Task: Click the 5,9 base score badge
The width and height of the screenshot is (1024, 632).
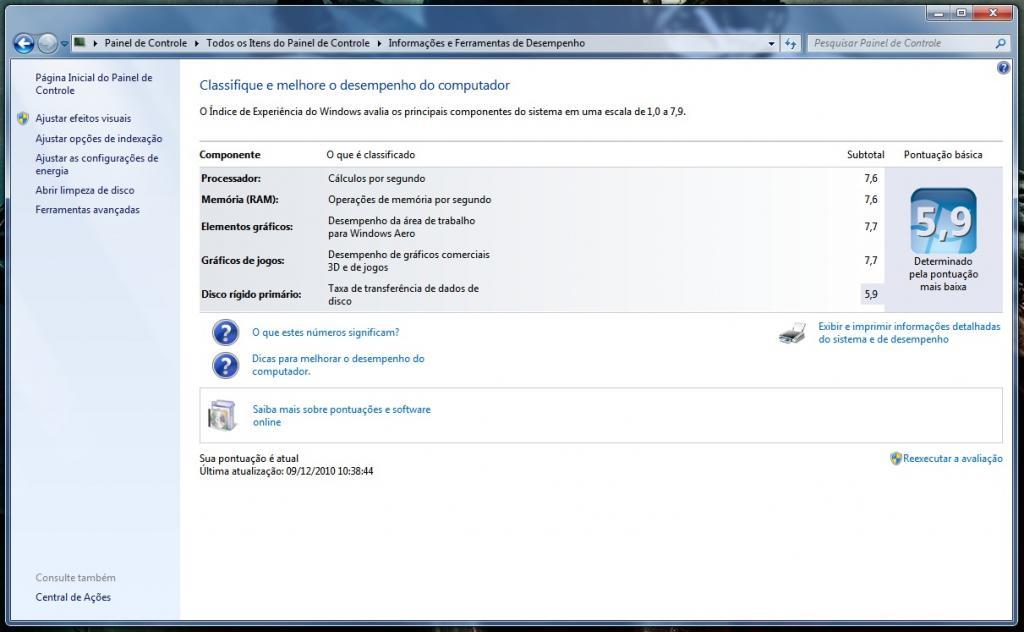Action: (943, 221)
